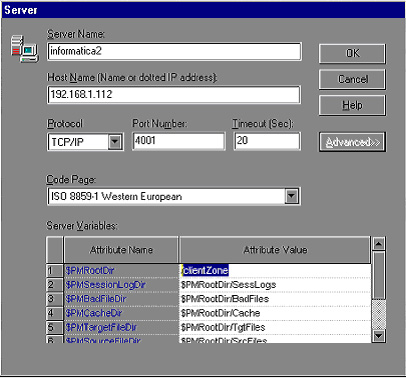
Task: Click the server computer icon
Action: [x=25, y=49]
